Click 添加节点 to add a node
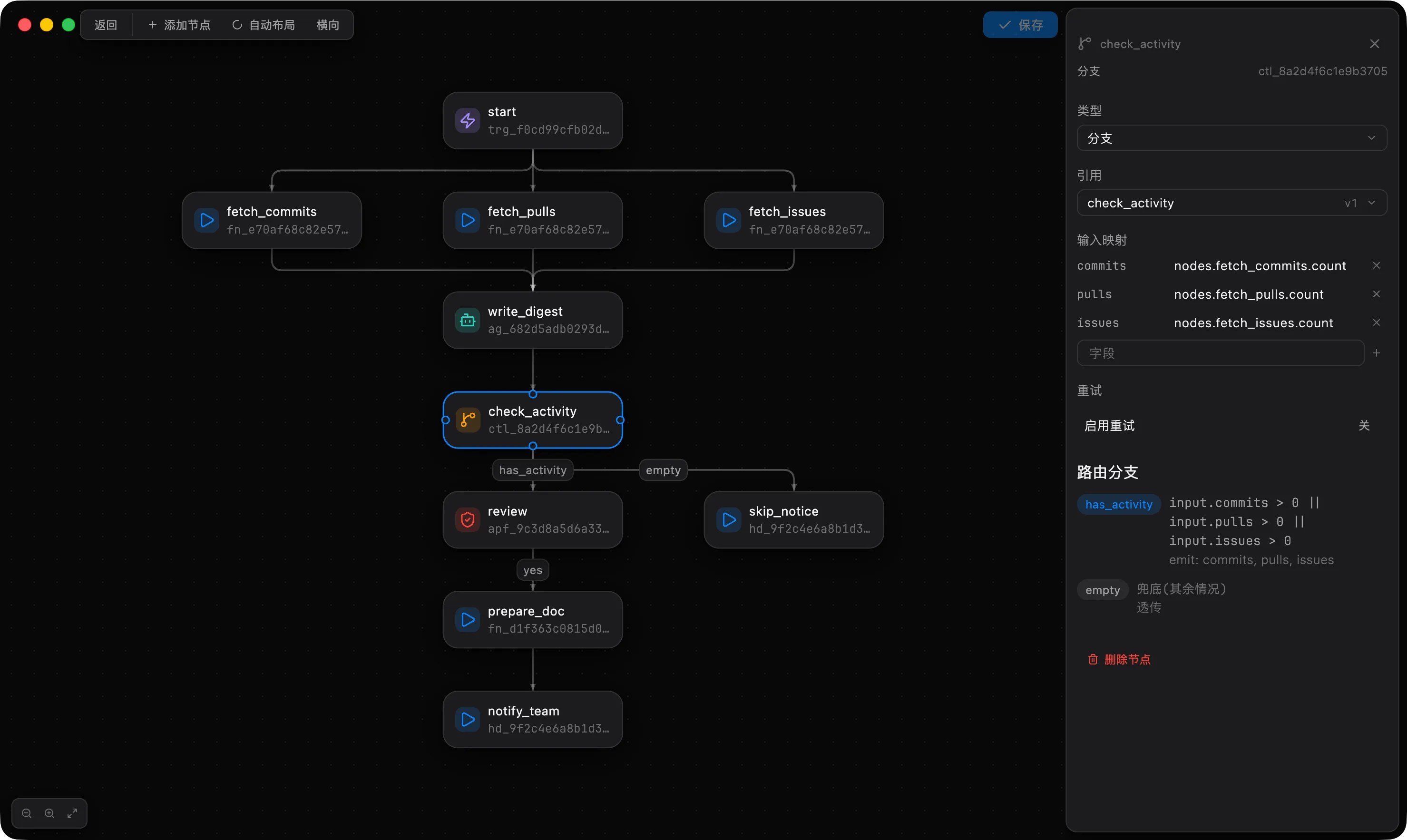Screen dimensions: 1407x840 pyautogui.click(x=179, y=25)
